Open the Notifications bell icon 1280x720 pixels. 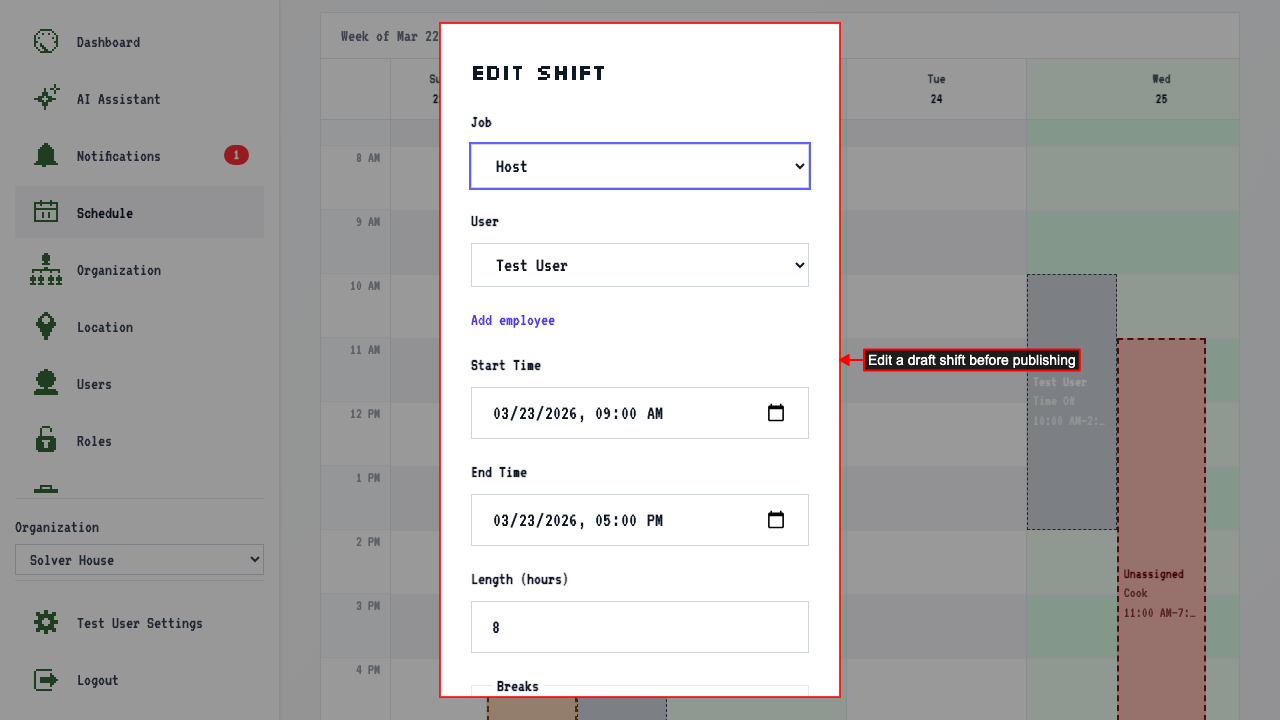pyautogui.click(x=46, y=156)
